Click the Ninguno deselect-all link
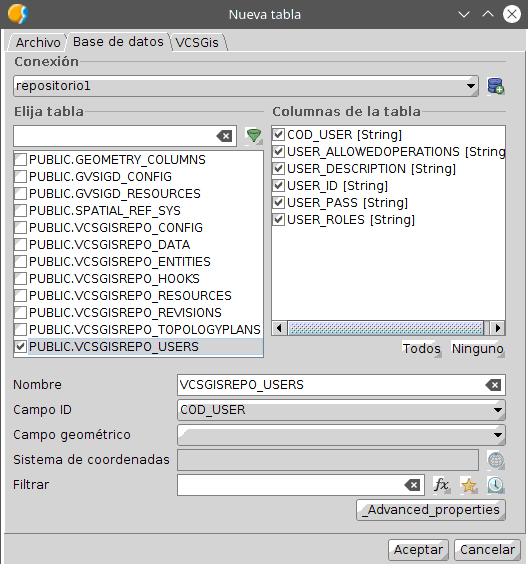This screenshot has width=528, height=564. [478, 349]
